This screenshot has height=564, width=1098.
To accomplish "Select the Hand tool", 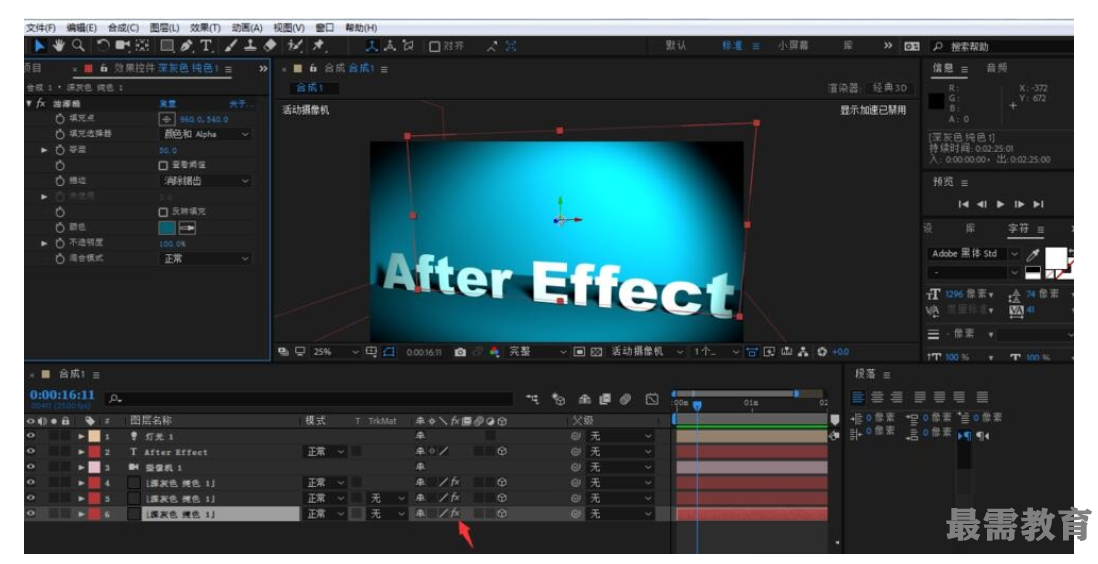I will (x=59, y=46).
